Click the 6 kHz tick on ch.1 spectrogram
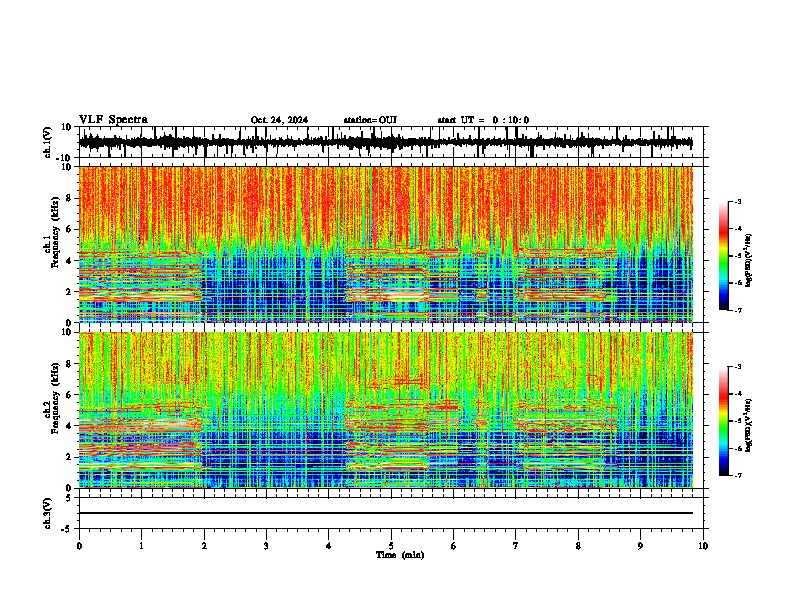 point(69,229)
